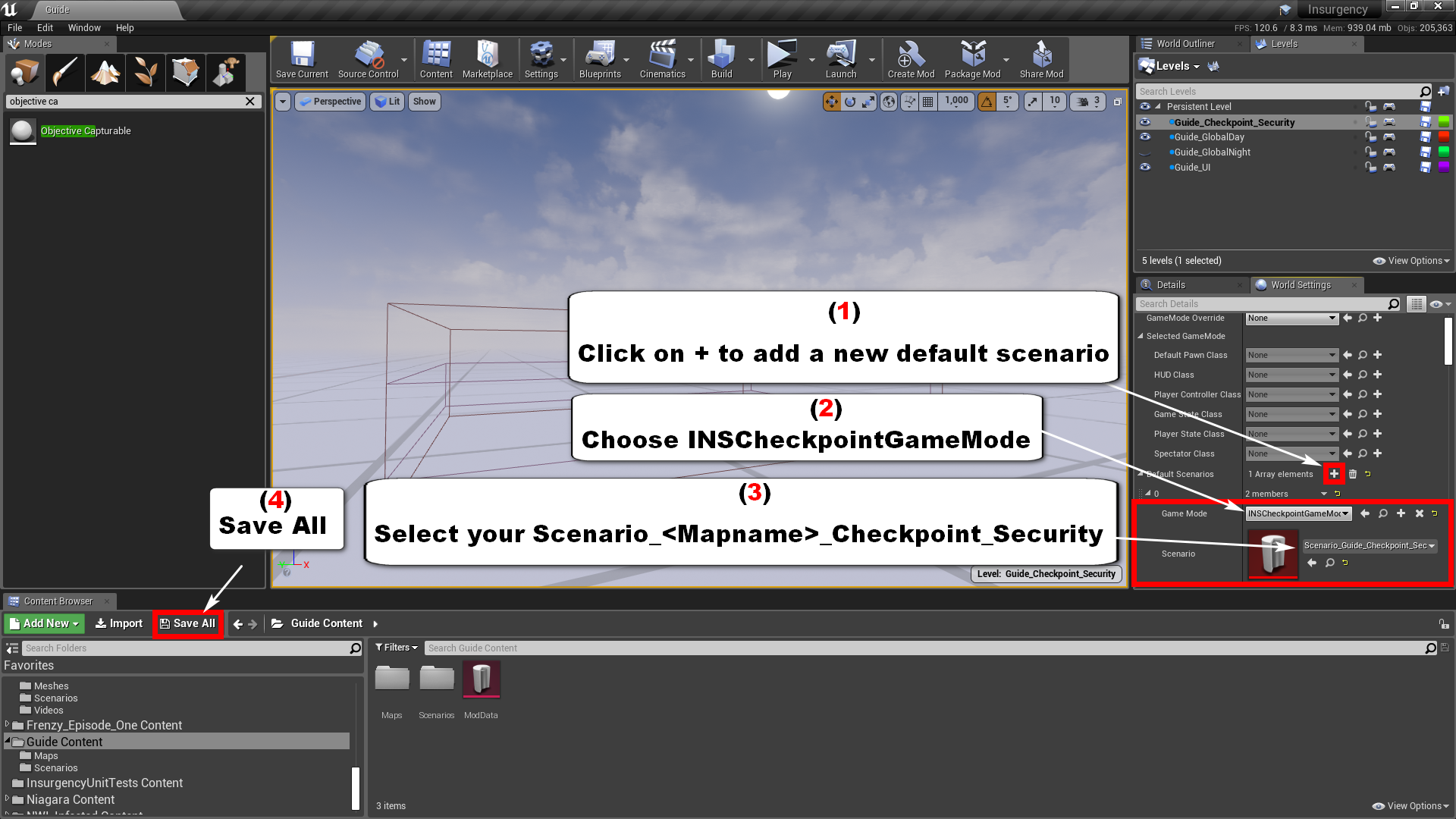Click Add New button

(x=45, y=623)
